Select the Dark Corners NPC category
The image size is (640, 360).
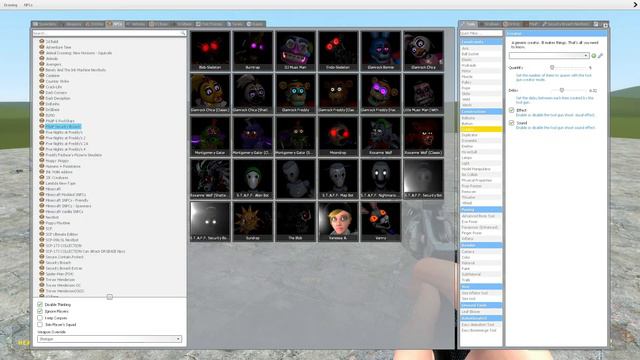point(56,93)
